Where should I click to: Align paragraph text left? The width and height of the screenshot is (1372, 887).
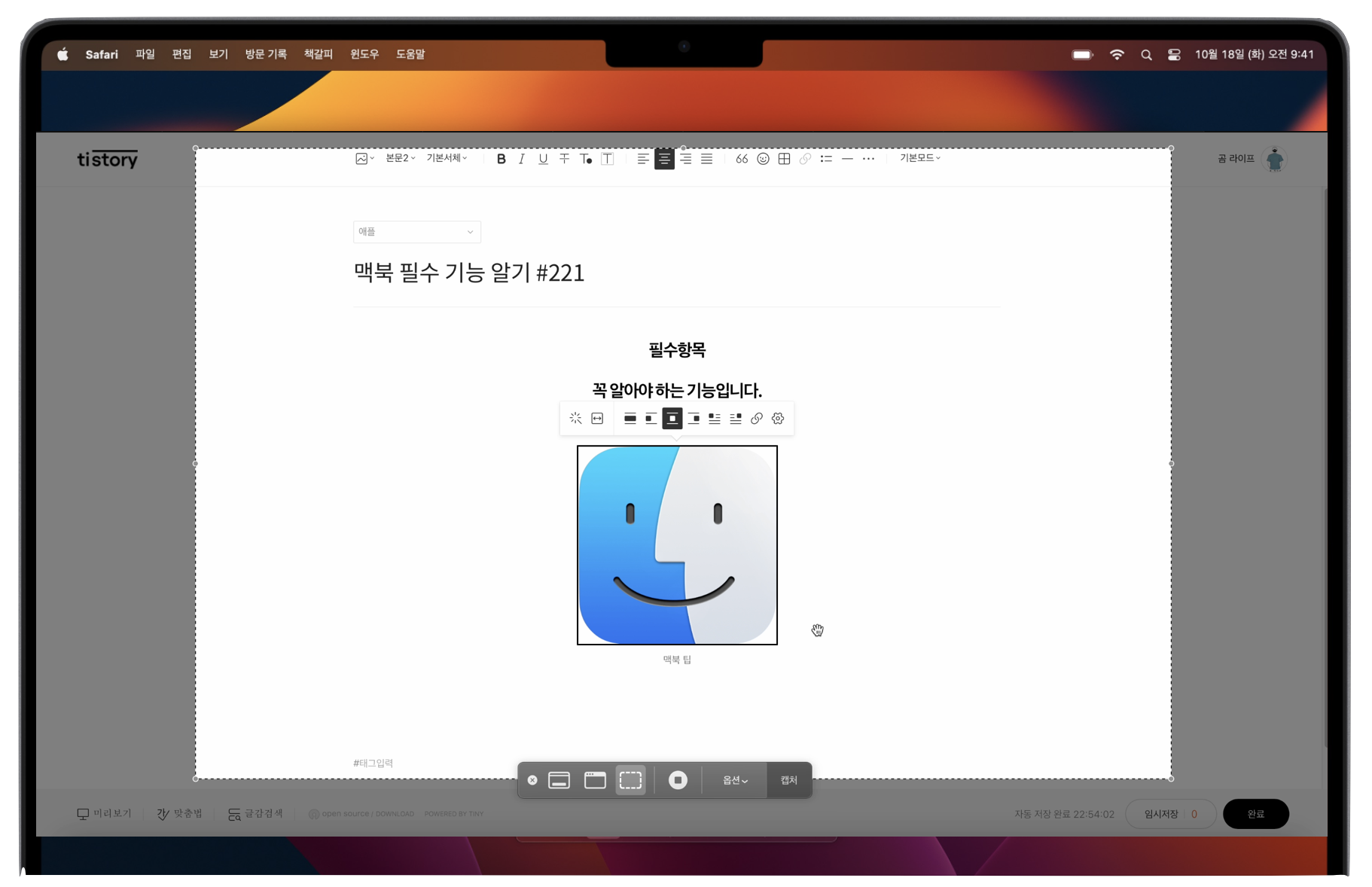click(x=642, y=159)
